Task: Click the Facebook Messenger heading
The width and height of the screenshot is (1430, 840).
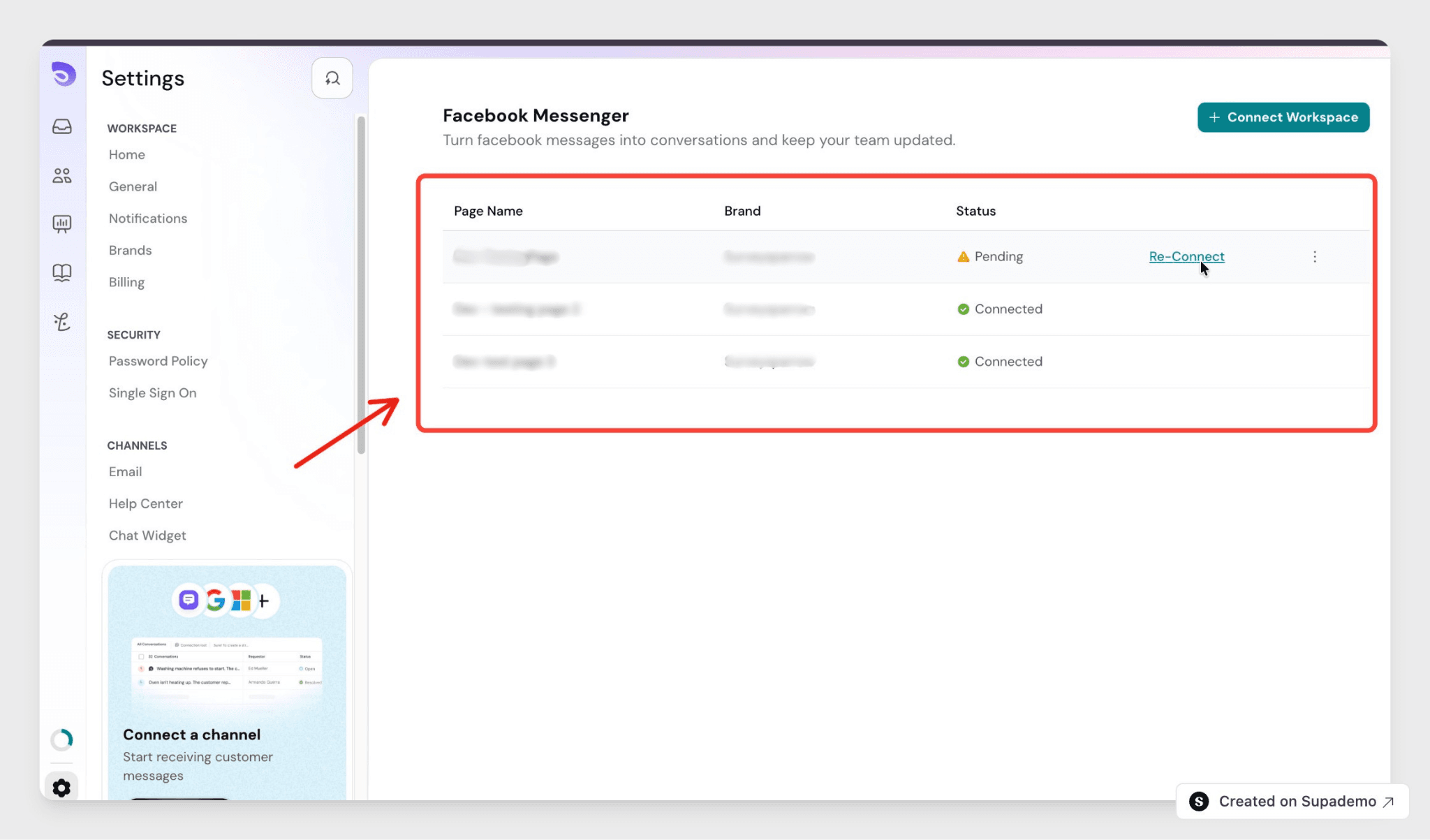Action: pyautogui.click(x=536, y=115)
